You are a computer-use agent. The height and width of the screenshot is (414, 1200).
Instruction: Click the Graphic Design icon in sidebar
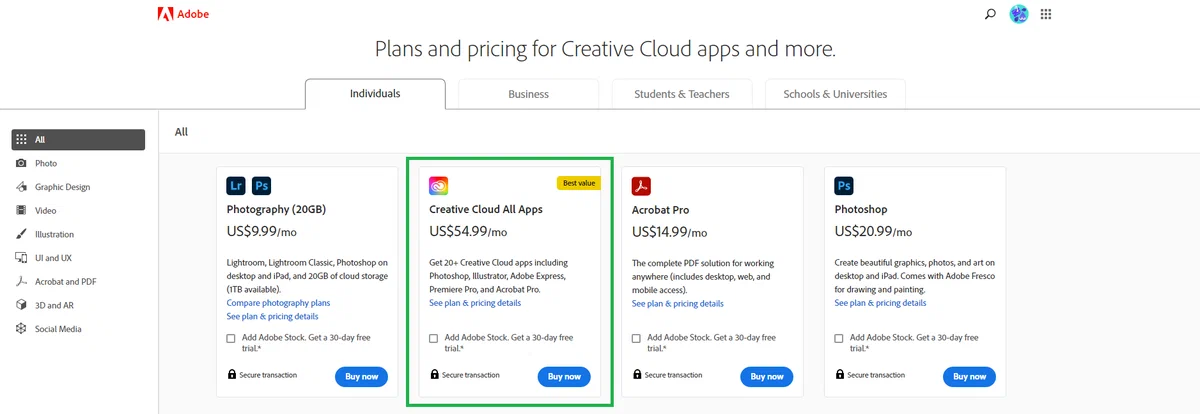coord(22,187)
